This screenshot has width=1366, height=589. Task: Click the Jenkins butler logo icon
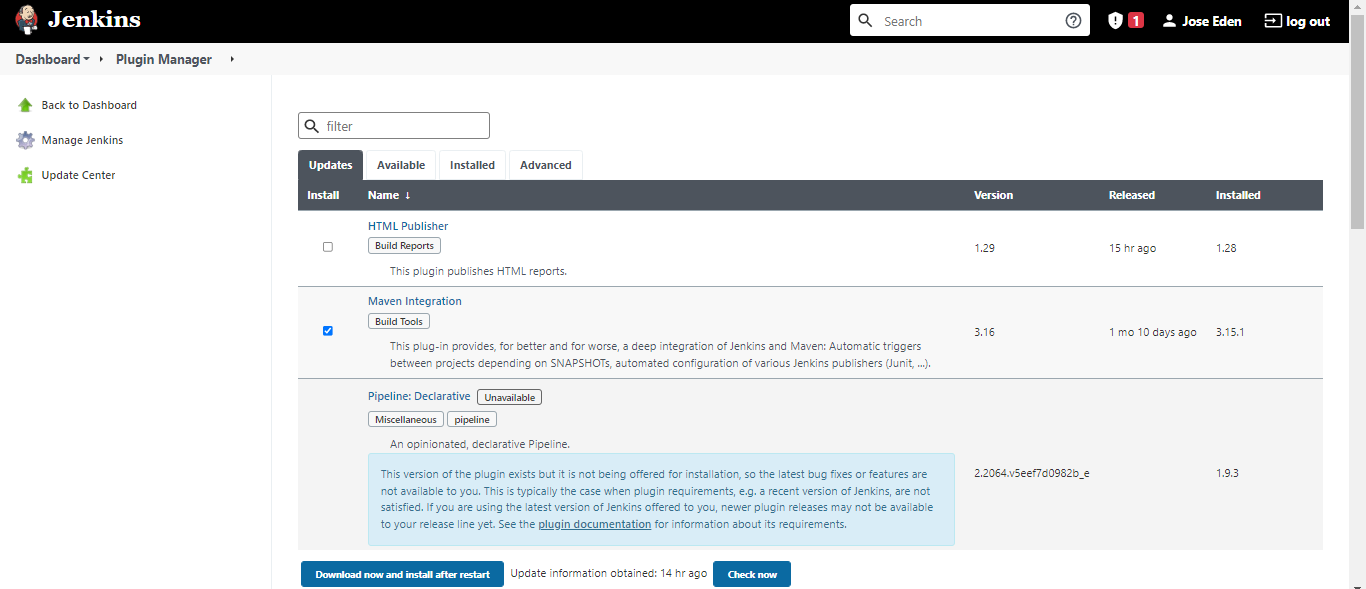coord(27,20)
